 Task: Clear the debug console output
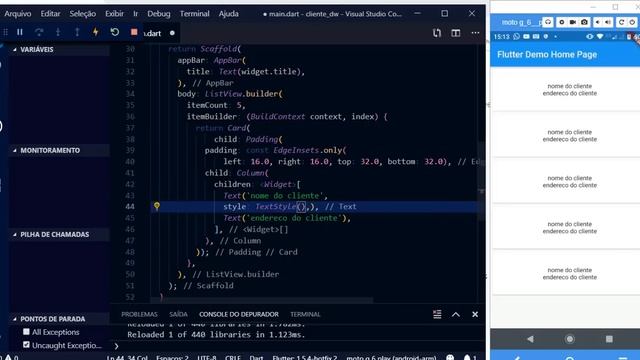pos(437,314)
